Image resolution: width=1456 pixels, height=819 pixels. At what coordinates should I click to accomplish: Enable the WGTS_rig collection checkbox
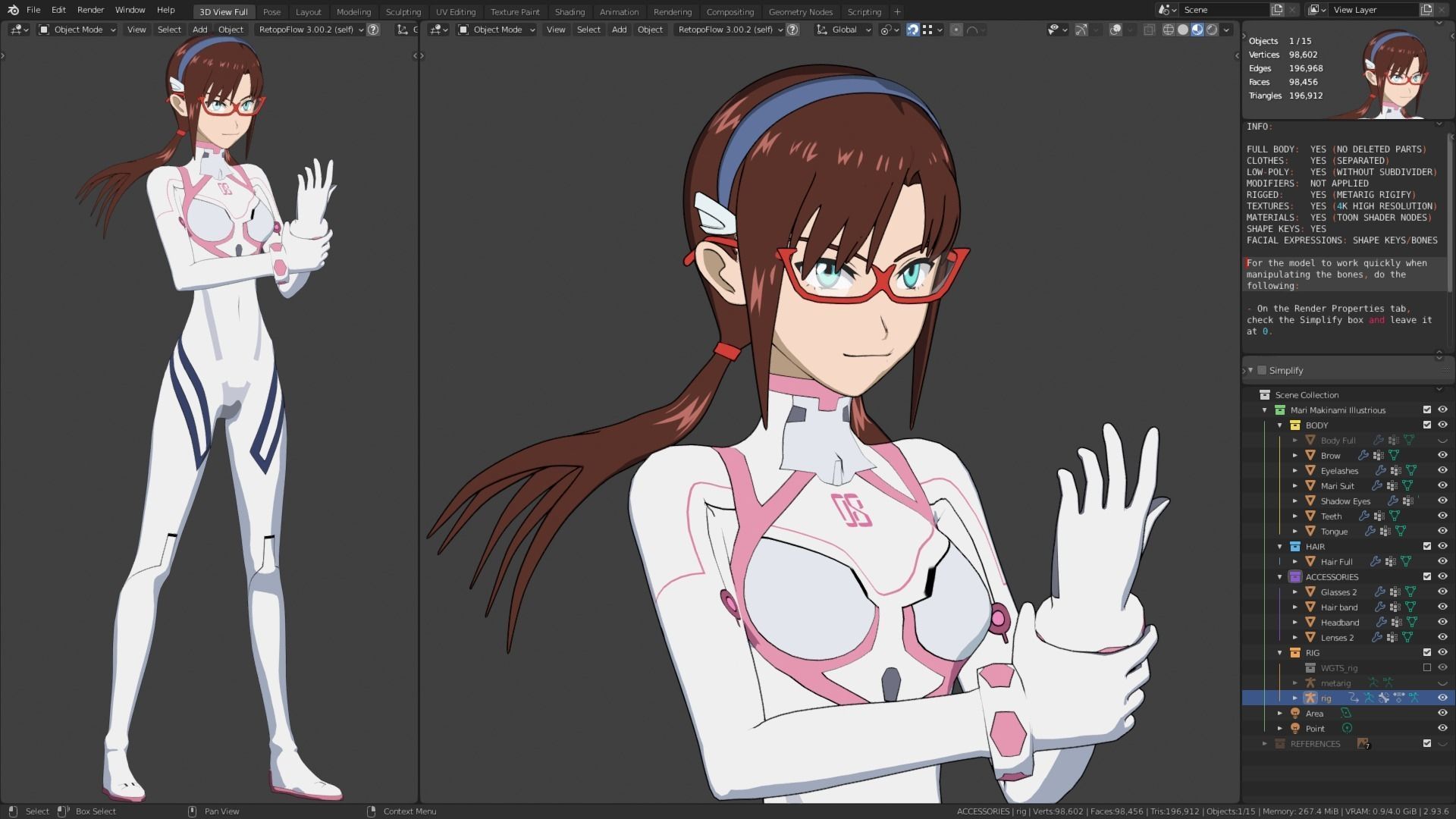1427,667
